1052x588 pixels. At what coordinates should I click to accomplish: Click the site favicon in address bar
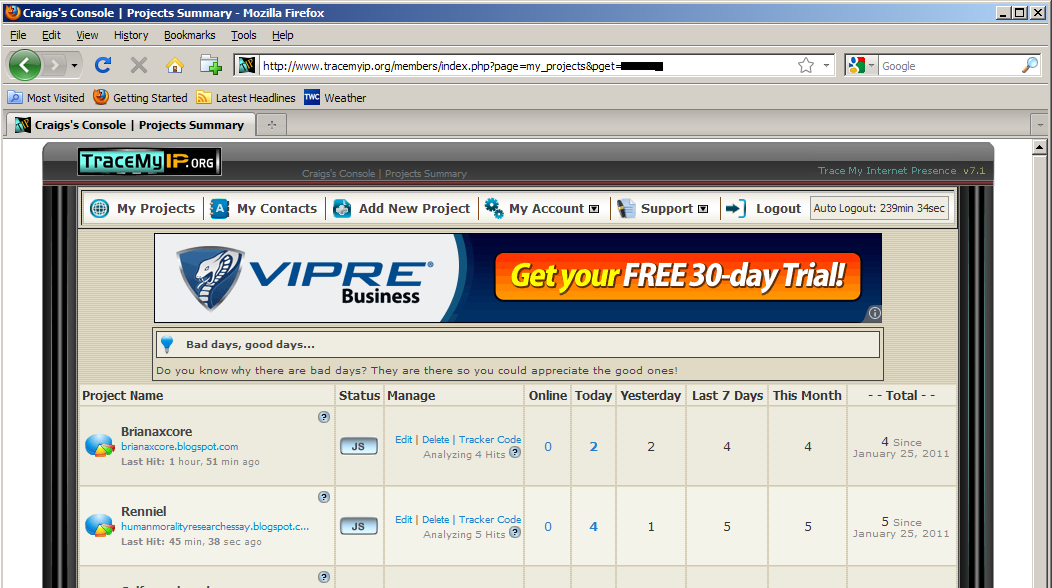(246, 65)
